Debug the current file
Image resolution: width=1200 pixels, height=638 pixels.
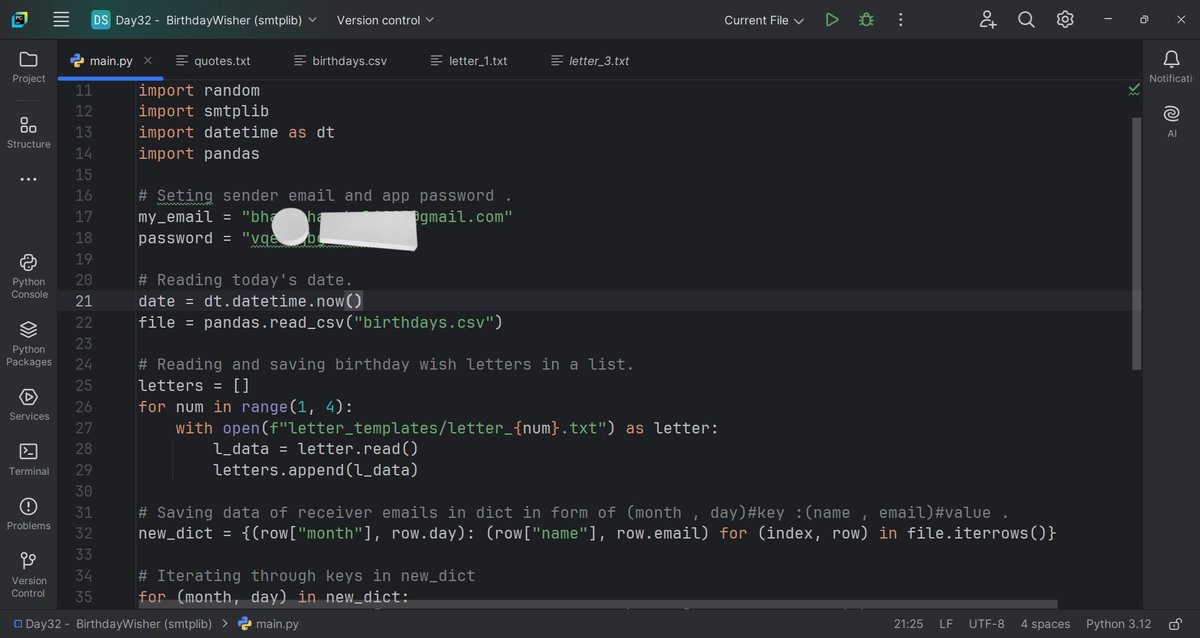(x=866, y=19)
